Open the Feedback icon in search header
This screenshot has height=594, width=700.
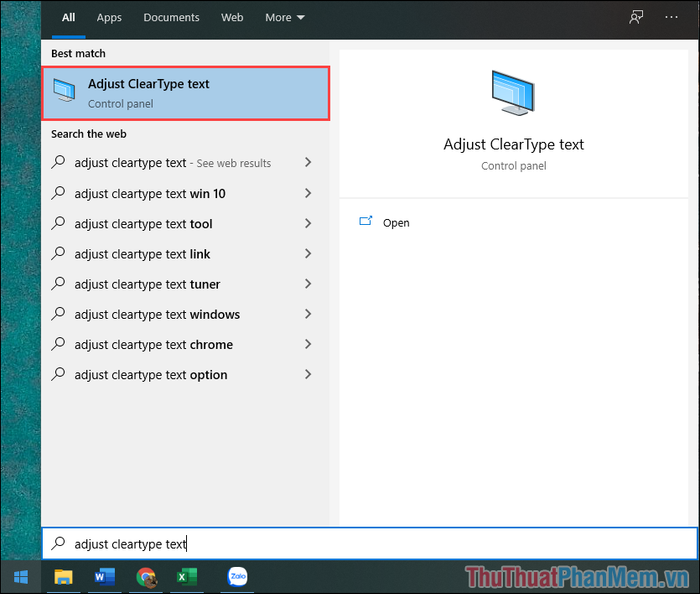636,17
